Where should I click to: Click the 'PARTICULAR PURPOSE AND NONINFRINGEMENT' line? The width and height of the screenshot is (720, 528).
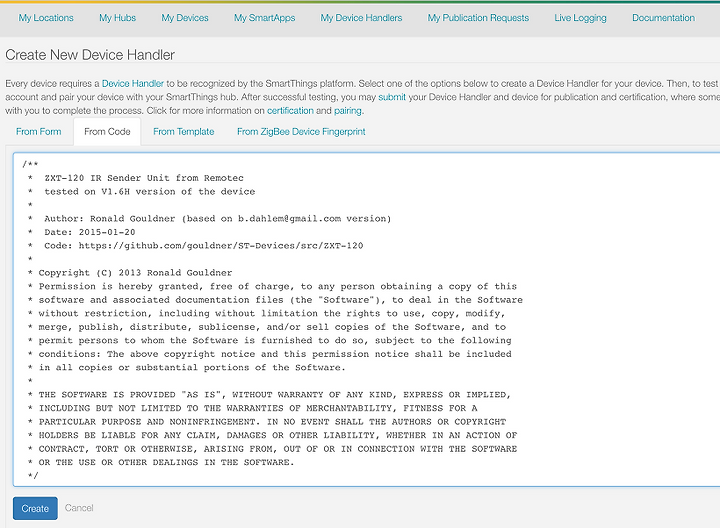(x=272, y=422)
